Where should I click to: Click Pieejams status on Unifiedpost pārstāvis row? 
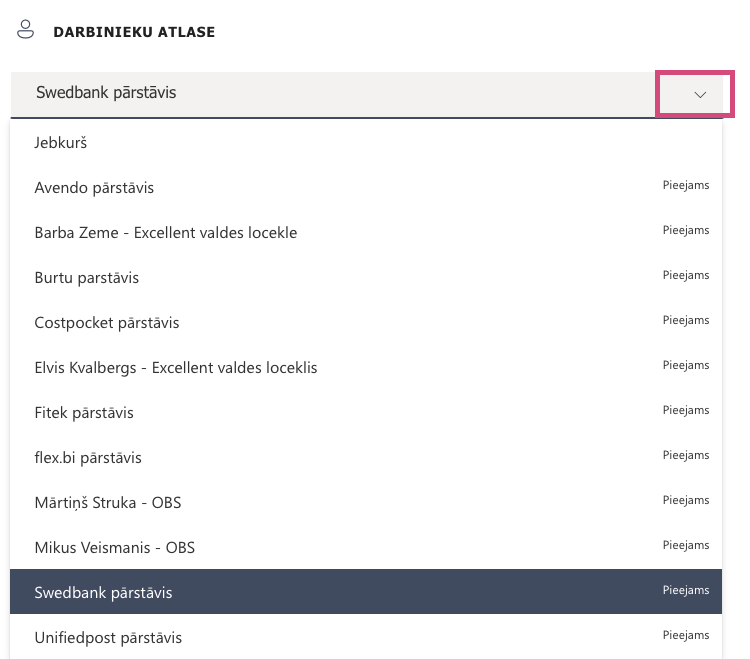coord(686,636)
